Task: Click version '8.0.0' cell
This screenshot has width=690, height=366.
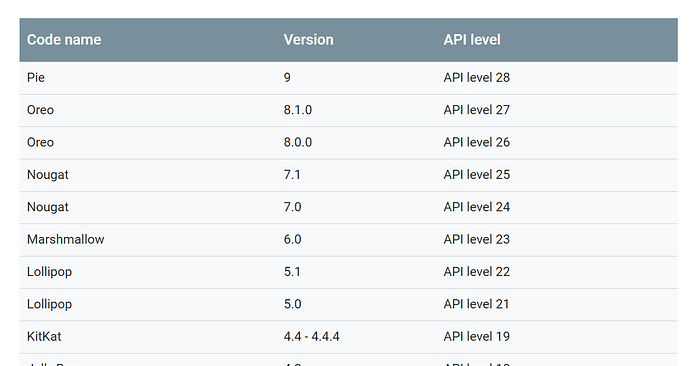Action: pyautogui.click(x=297, y=143)
